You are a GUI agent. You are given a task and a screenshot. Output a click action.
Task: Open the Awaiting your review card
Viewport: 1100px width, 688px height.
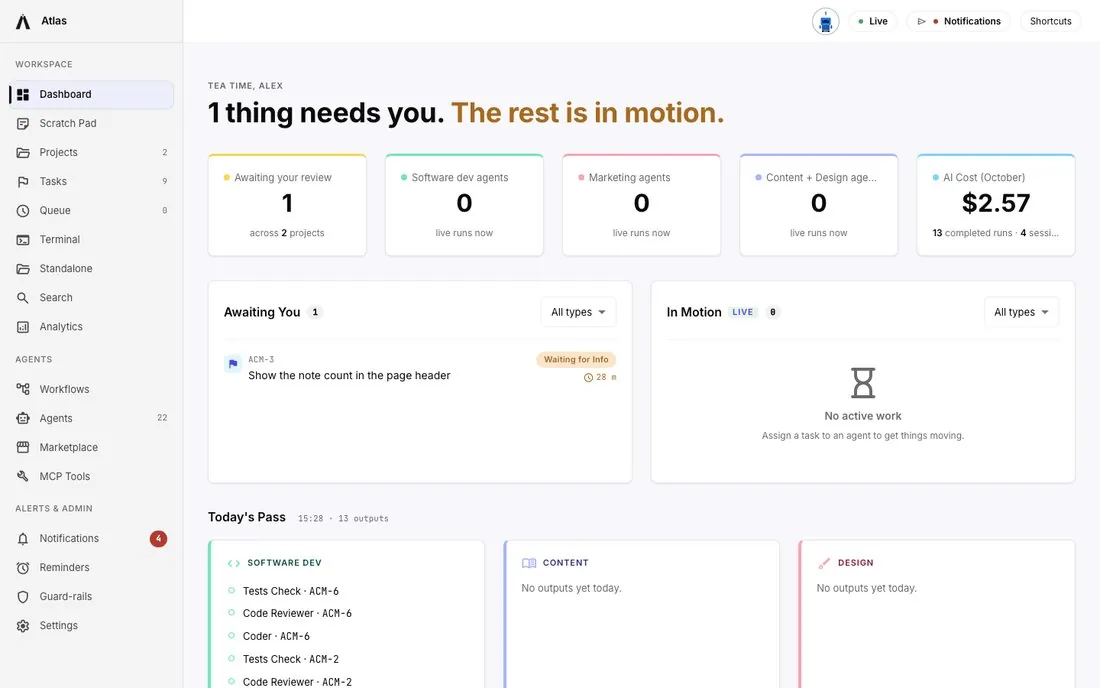tap(287, 205)
